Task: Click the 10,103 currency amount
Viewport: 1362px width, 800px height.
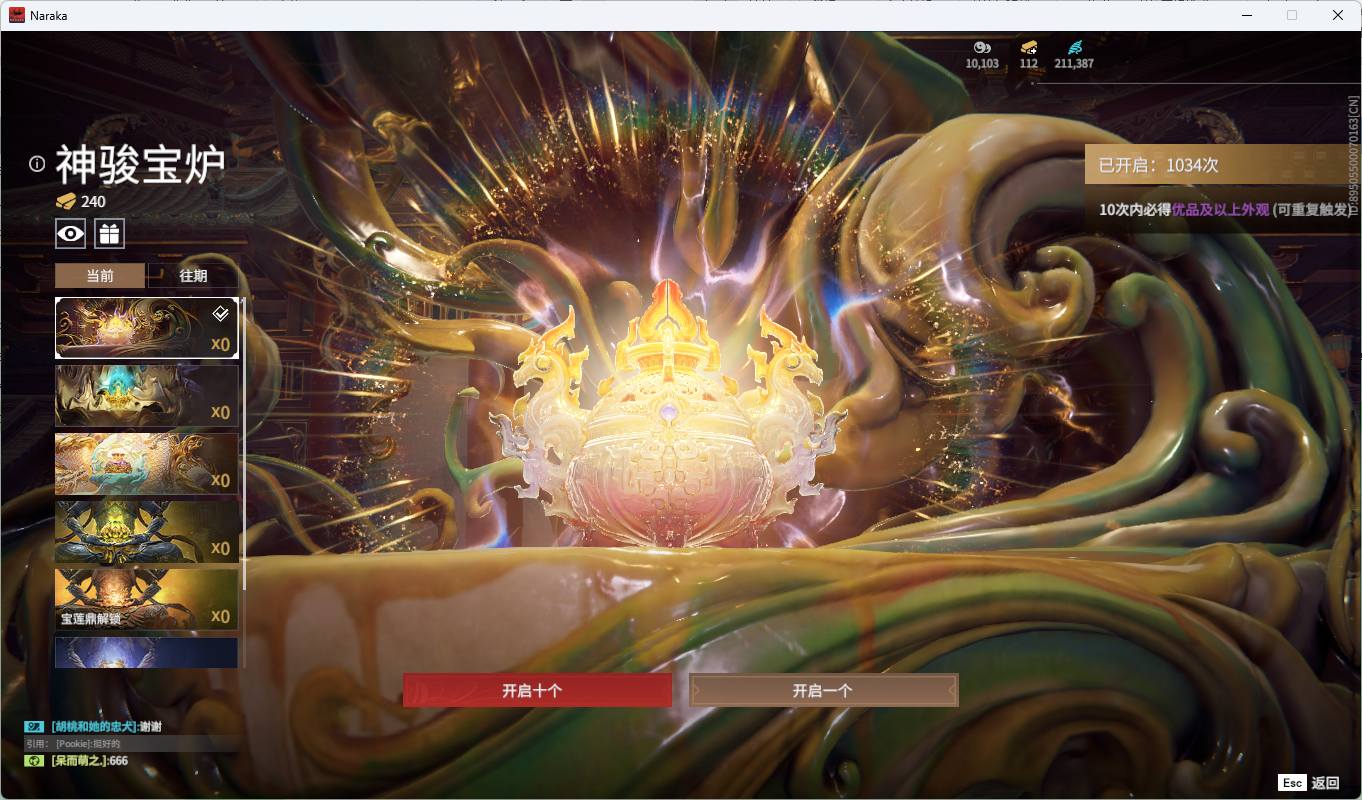Action: (982, 63)
